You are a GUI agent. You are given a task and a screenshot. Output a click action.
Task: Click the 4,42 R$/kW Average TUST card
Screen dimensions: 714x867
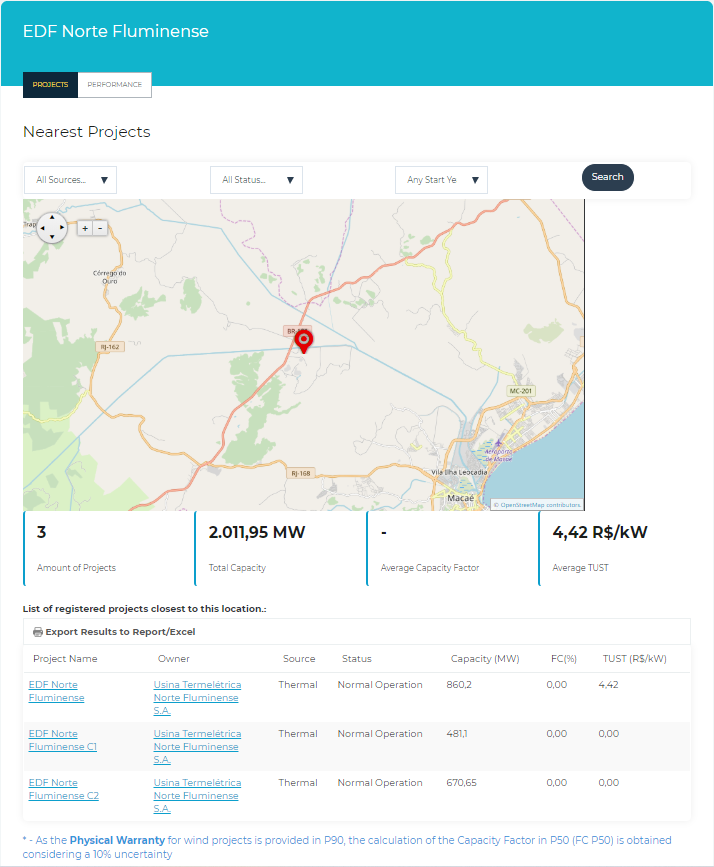[615, 549]
